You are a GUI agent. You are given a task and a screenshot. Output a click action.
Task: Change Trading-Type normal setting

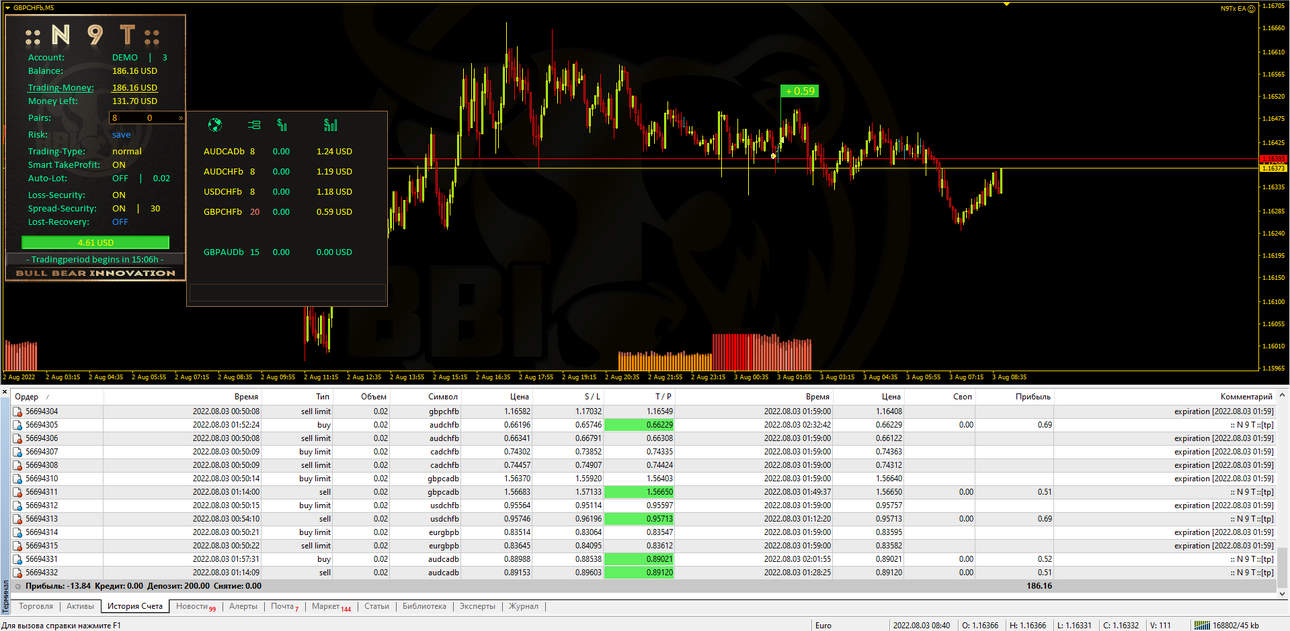click(x=127, y=151)
